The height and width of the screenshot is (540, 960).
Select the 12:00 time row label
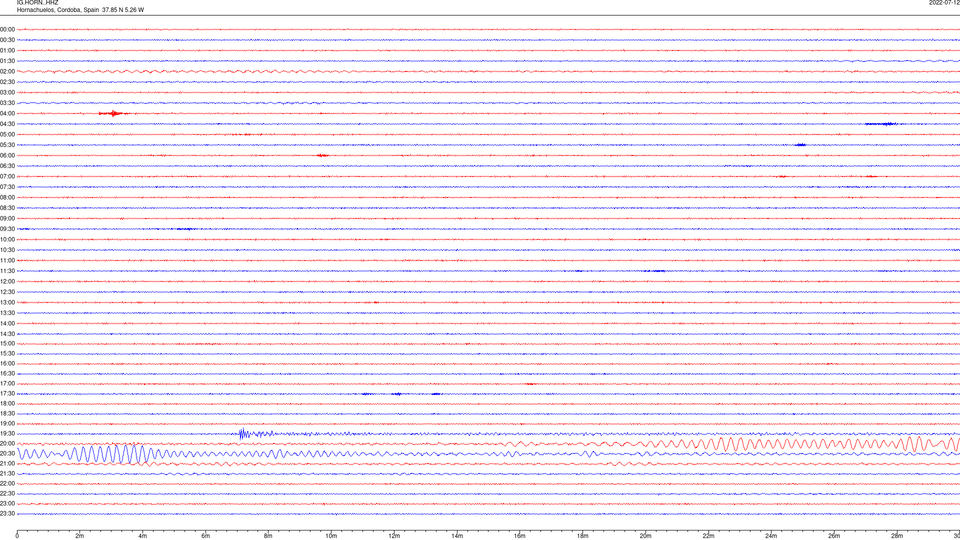[x=7, y=281]
